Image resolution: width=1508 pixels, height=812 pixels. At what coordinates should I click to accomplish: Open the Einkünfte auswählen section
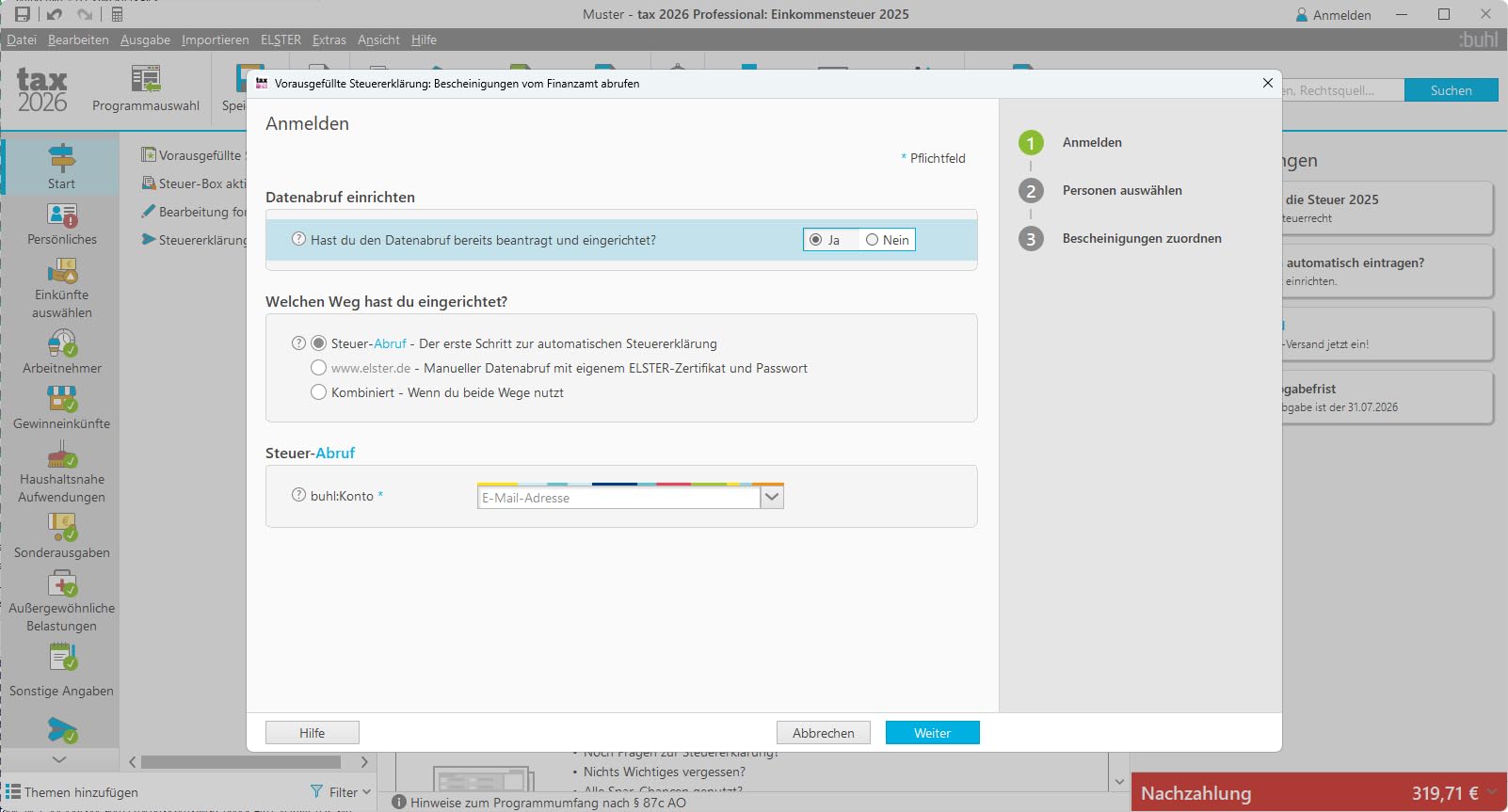pyautogui.click(x=62, y=290)
